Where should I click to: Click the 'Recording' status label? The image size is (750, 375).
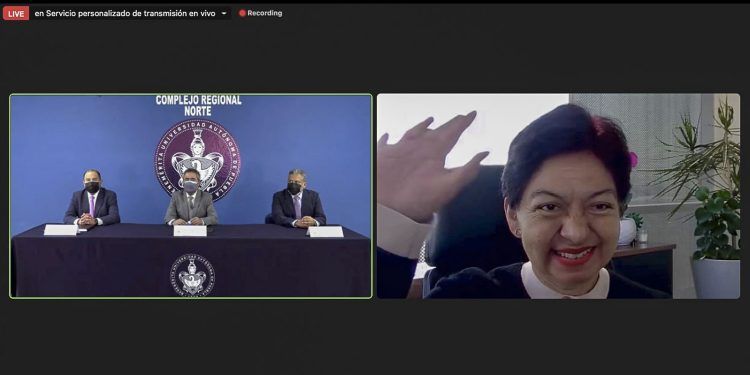pos(265,13)
